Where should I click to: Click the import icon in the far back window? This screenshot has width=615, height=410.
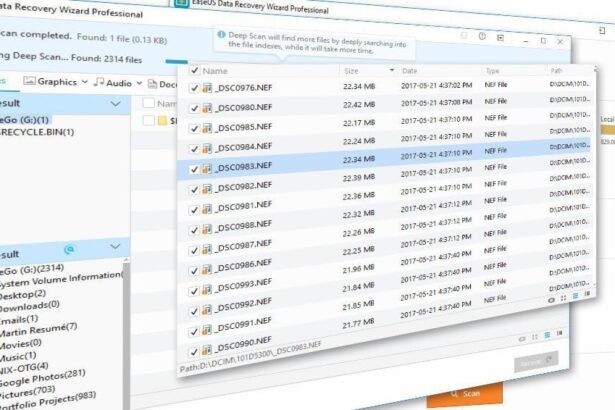602,30
